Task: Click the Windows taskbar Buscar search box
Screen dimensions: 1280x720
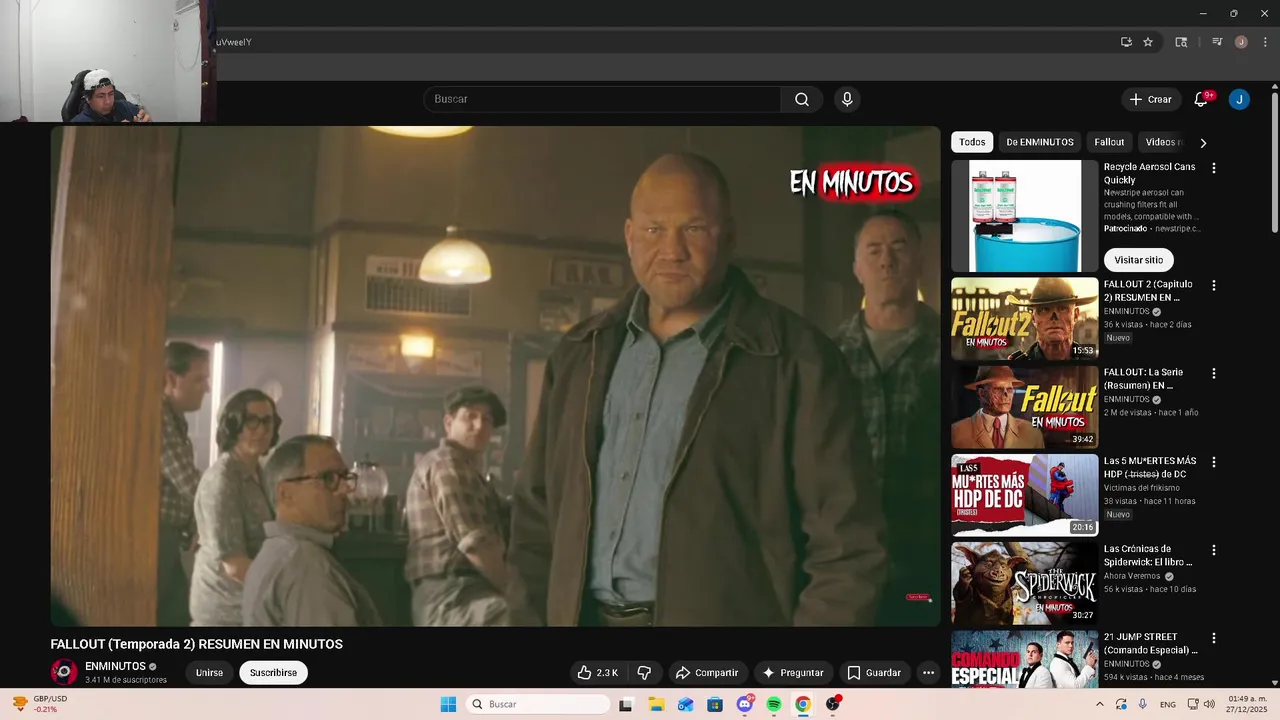Action: coord(540,704)
